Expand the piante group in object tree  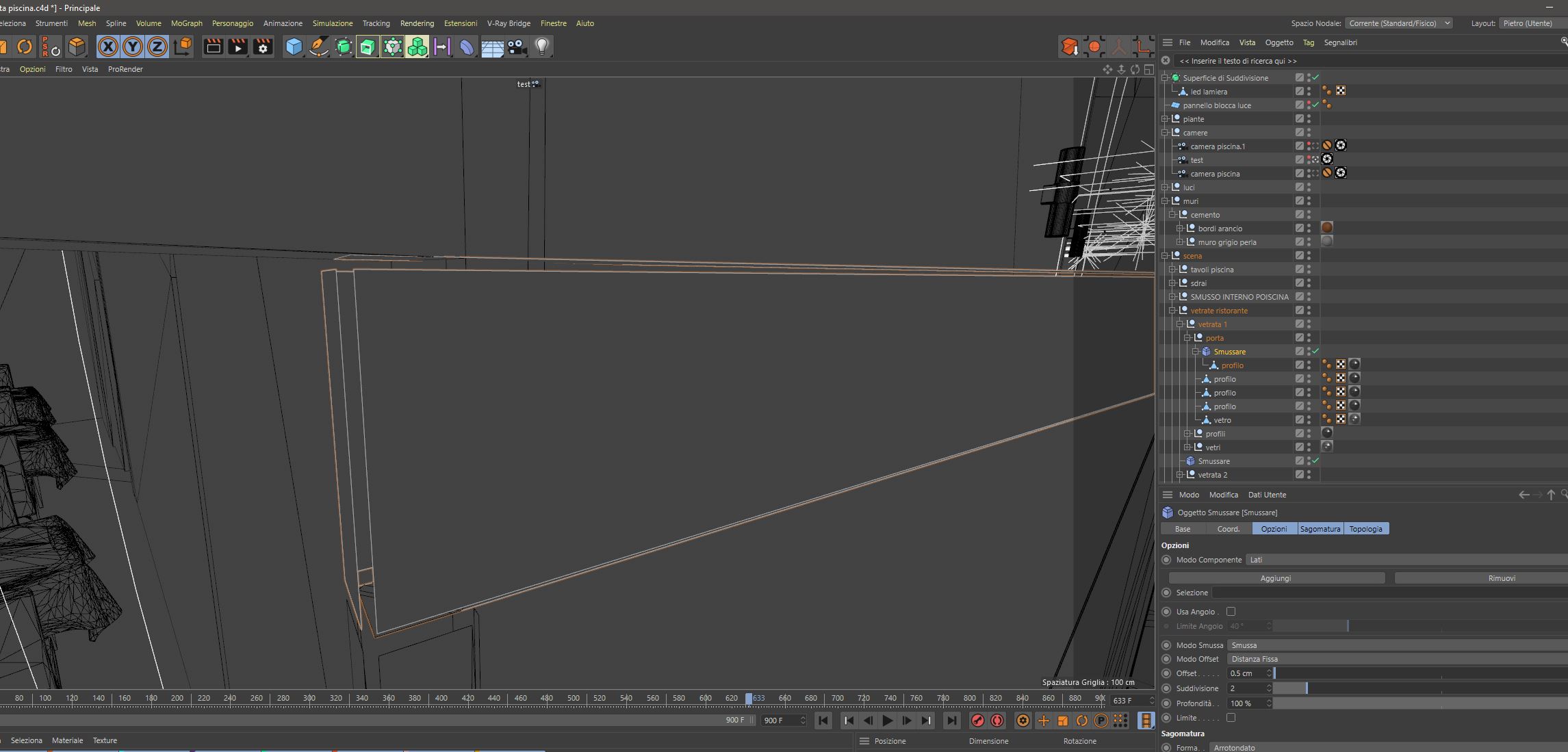tap(1165, 119)
